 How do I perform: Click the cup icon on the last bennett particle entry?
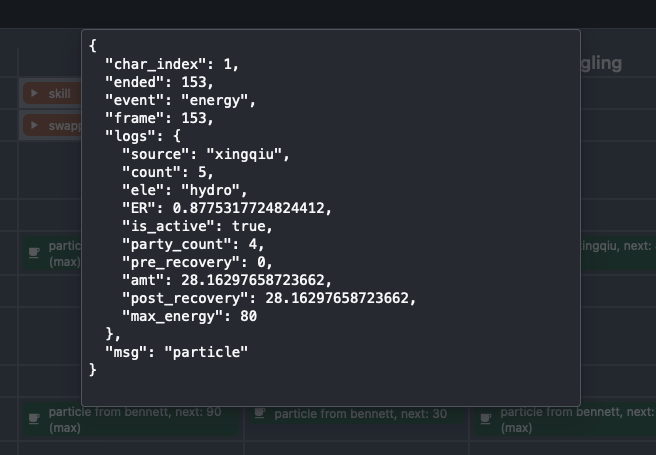(x=485, y=418)
